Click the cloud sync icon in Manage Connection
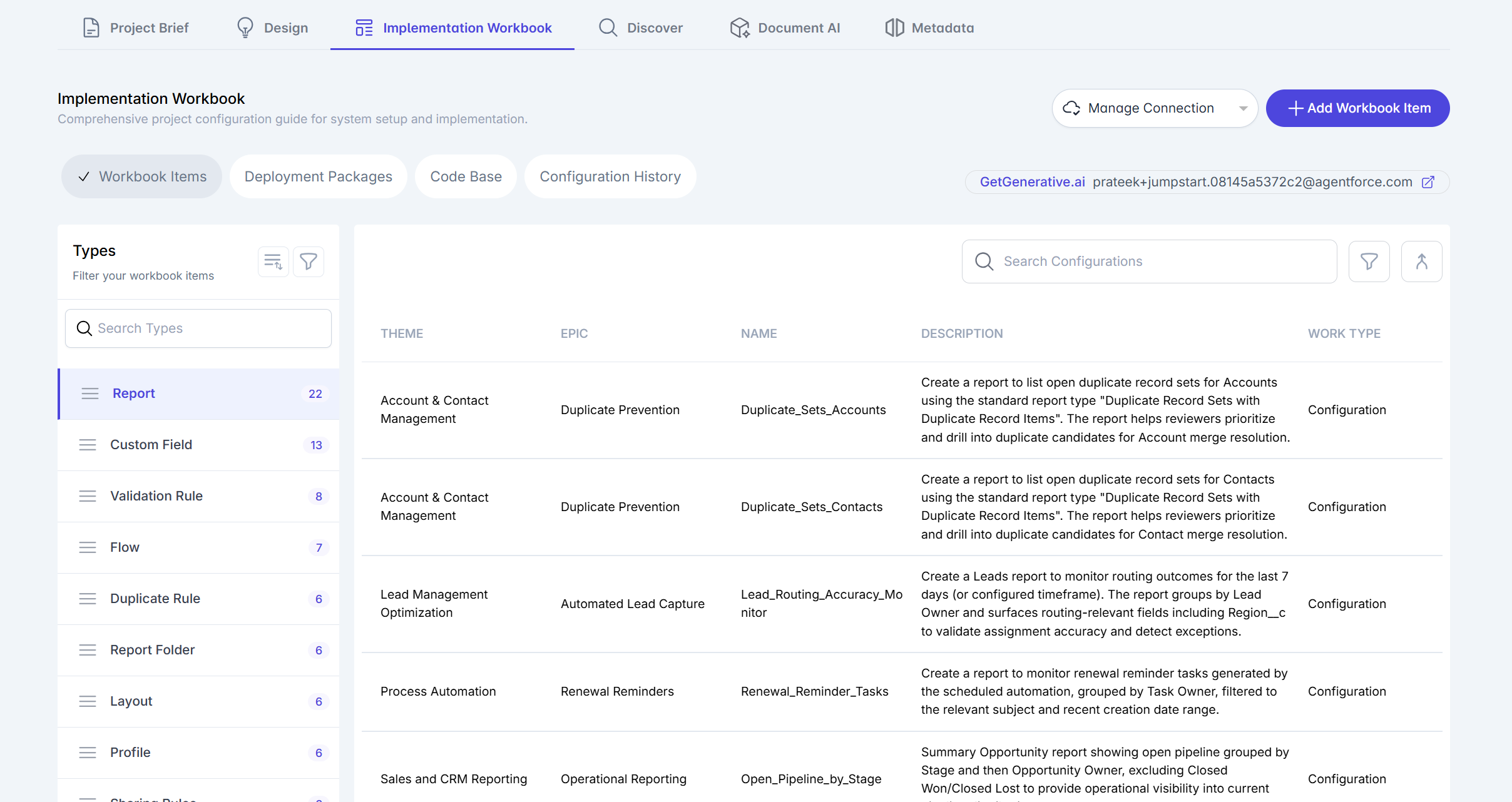The width and height of the screenshot is (1512, 802). point(1071,108)
